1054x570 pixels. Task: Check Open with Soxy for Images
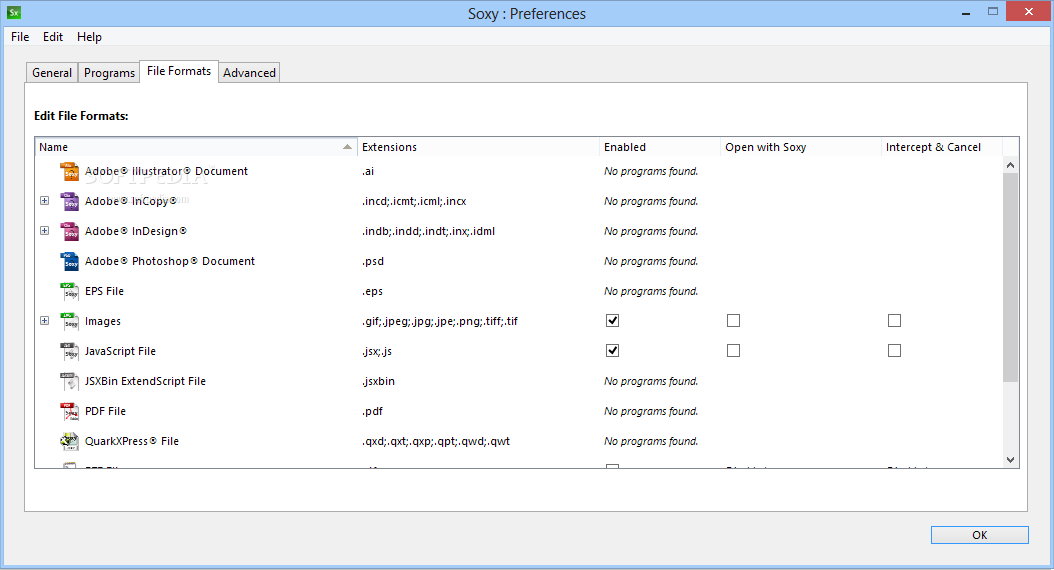(x=733, y=321)
